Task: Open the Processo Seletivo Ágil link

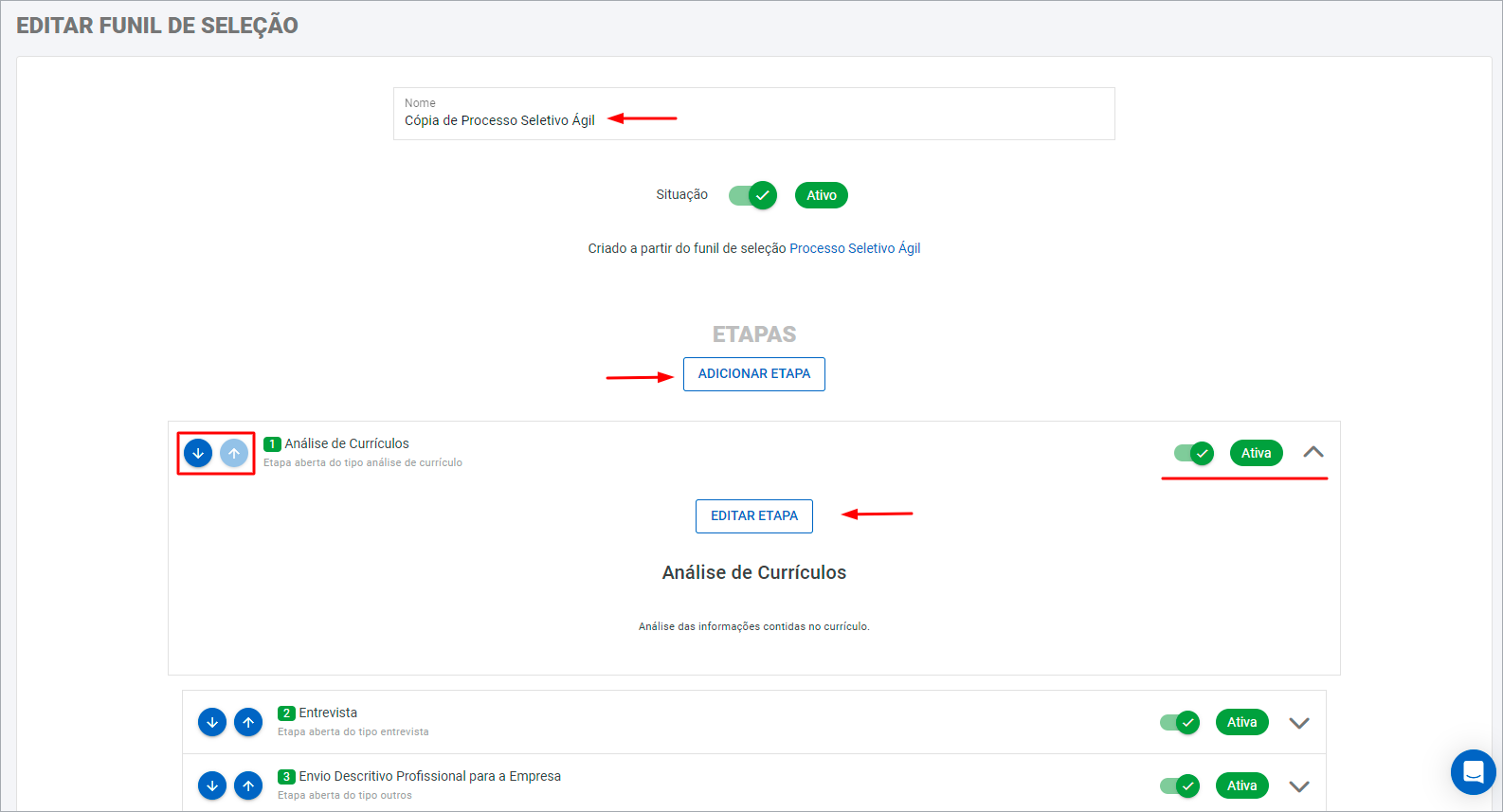Action: click(x=854, y=248)
